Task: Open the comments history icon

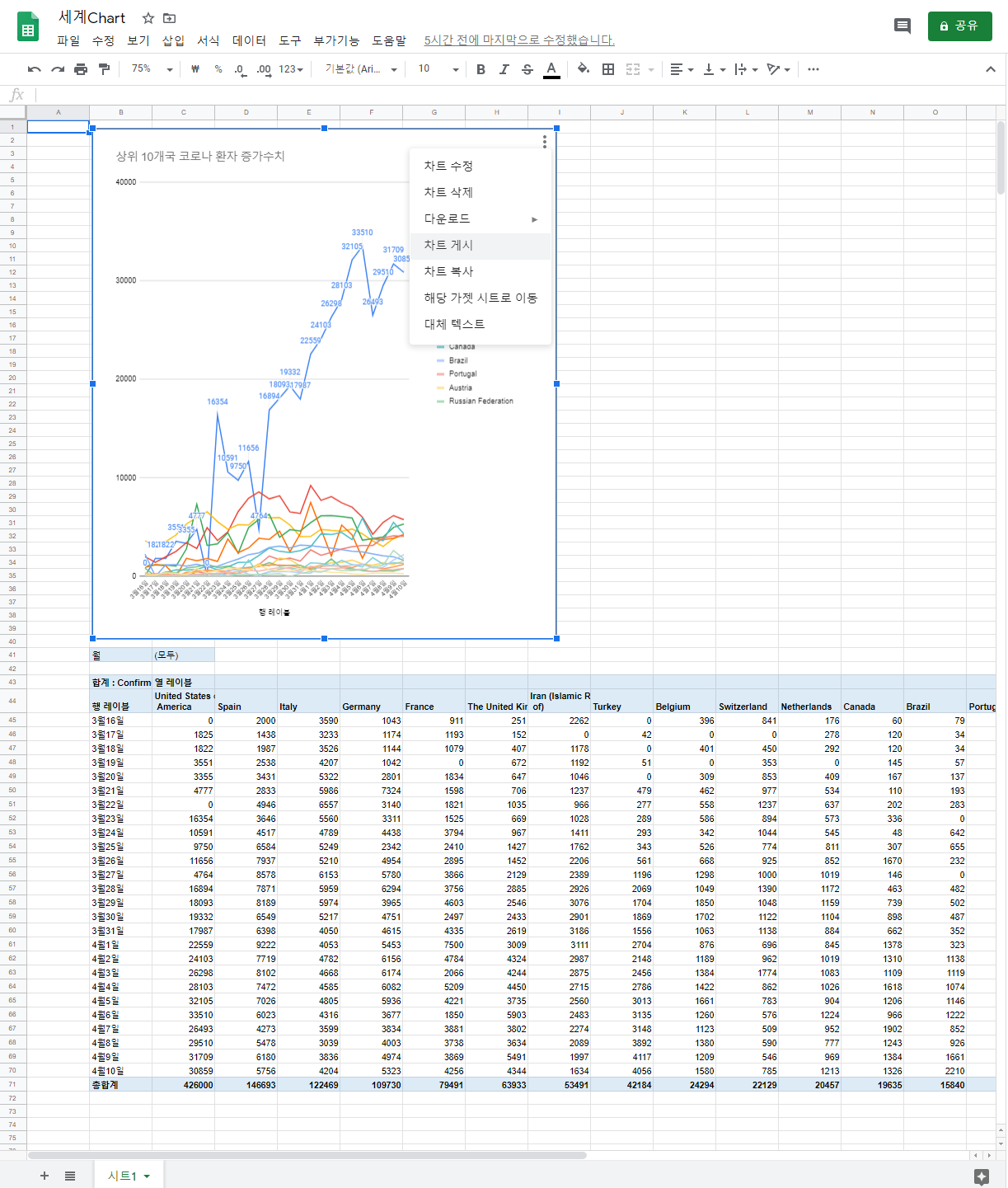Action: click(x=903, y=26)
